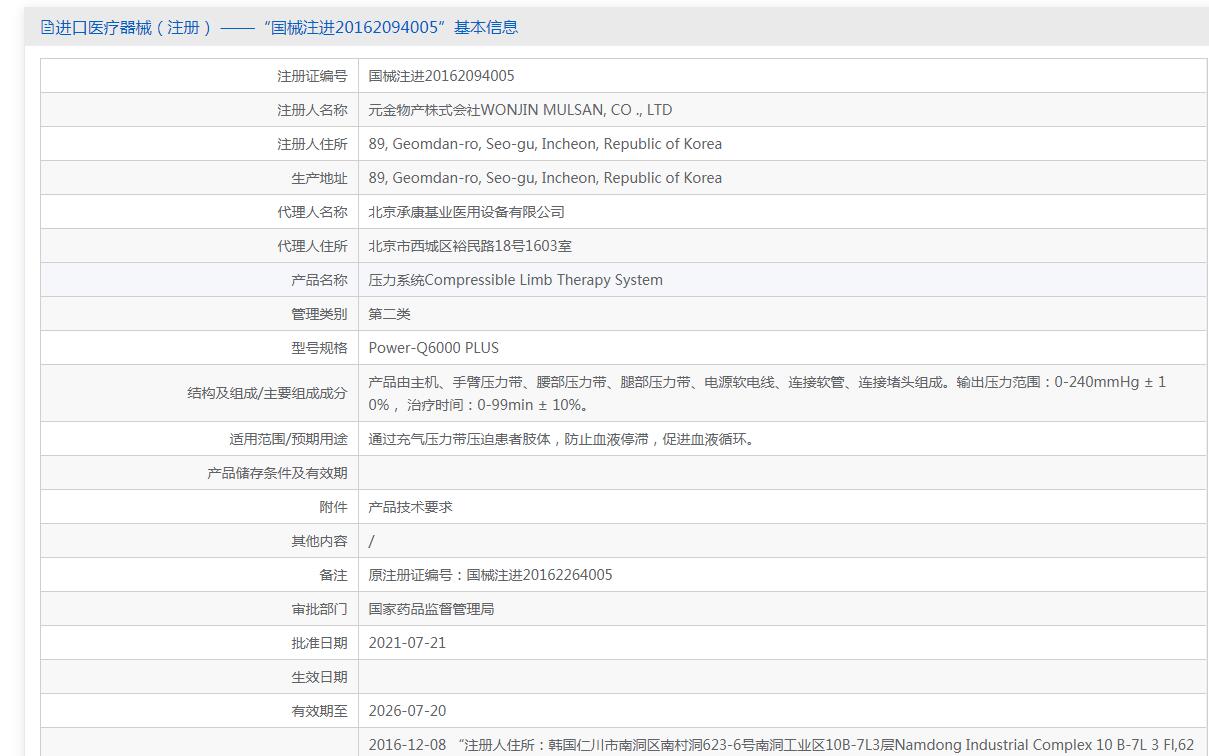
Task: Click the model value Power-Q6000 PLUS
Action: coord(433,348)
